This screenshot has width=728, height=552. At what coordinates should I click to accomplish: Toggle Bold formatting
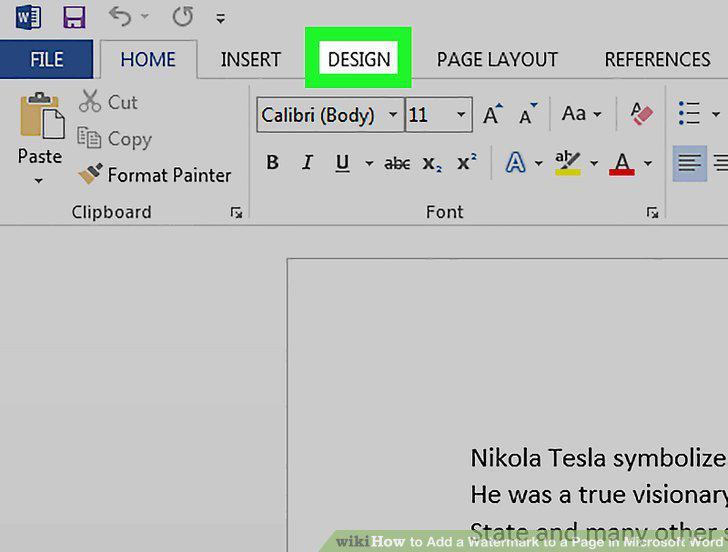tap(273, 162)
